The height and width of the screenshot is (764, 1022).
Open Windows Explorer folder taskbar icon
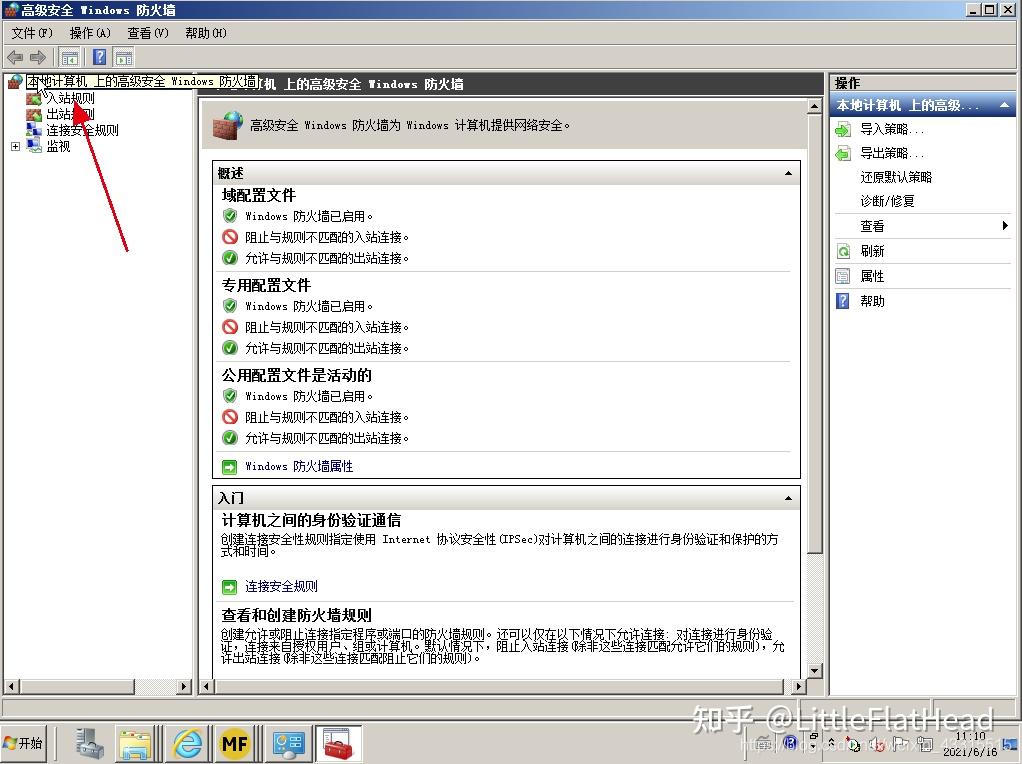135,744
